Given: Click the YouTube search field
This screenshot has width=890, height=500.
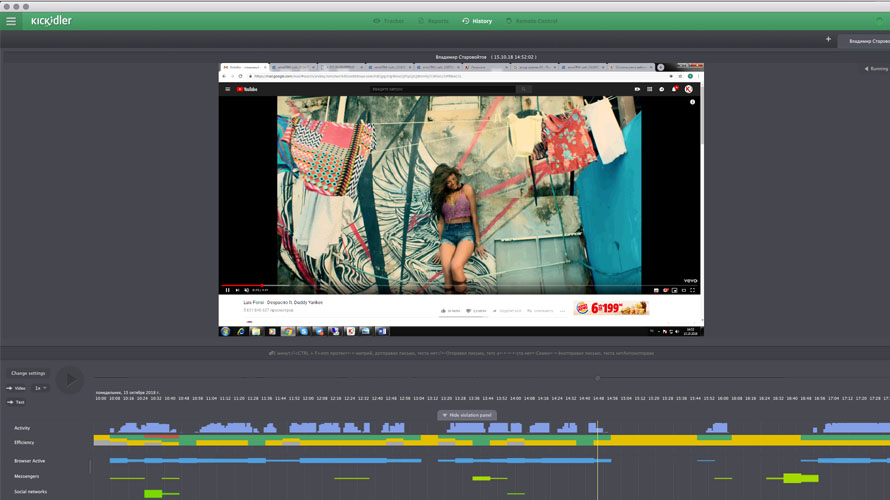Looking at the screenshot, I should click(x=443, y=89).
